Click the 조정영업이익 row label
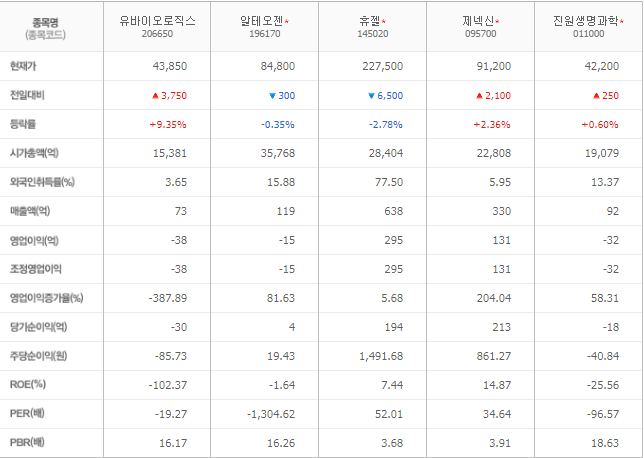 click(x=36, y=269)
